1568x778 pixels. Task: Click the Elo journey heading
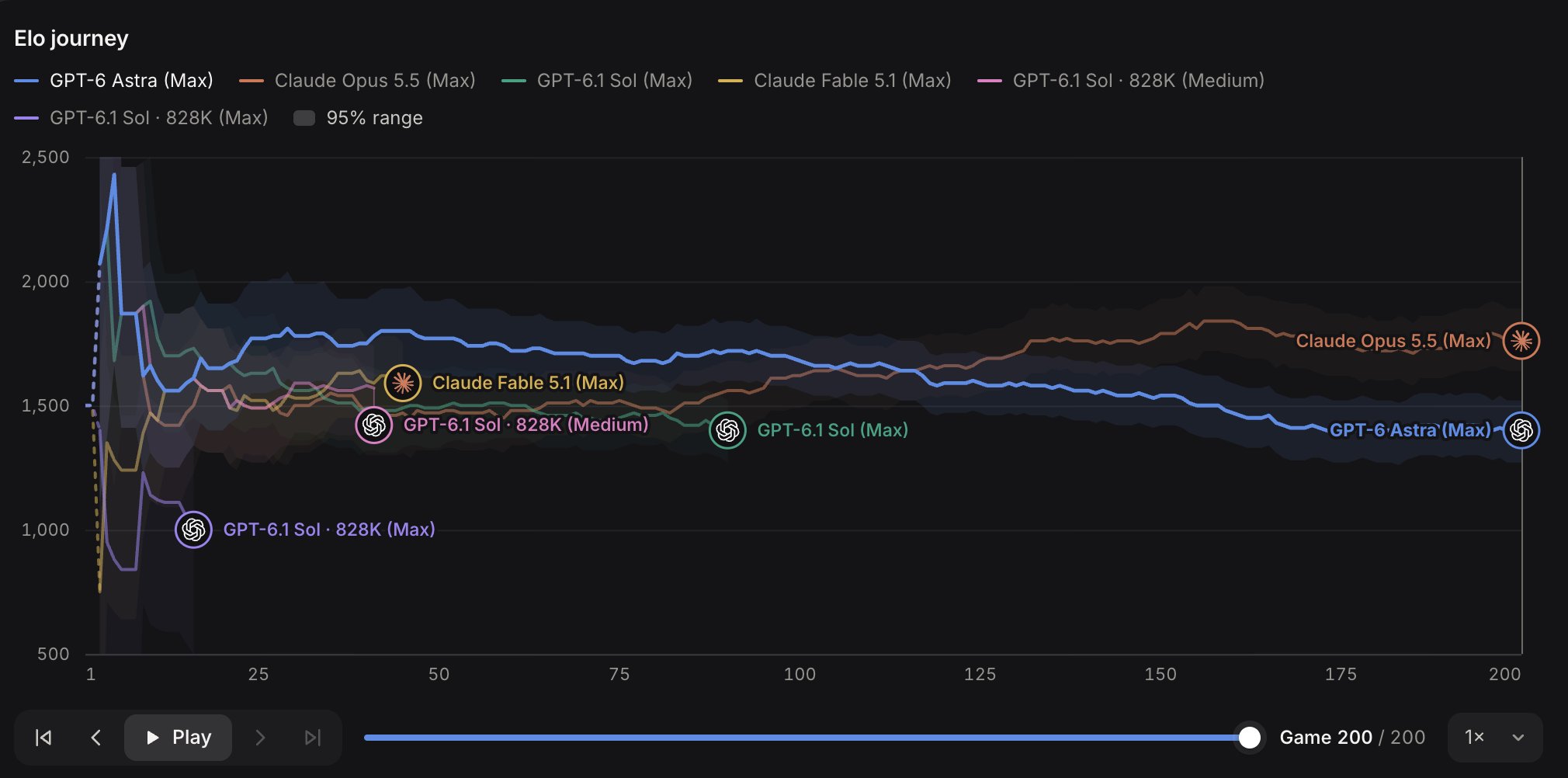(71, 38)
